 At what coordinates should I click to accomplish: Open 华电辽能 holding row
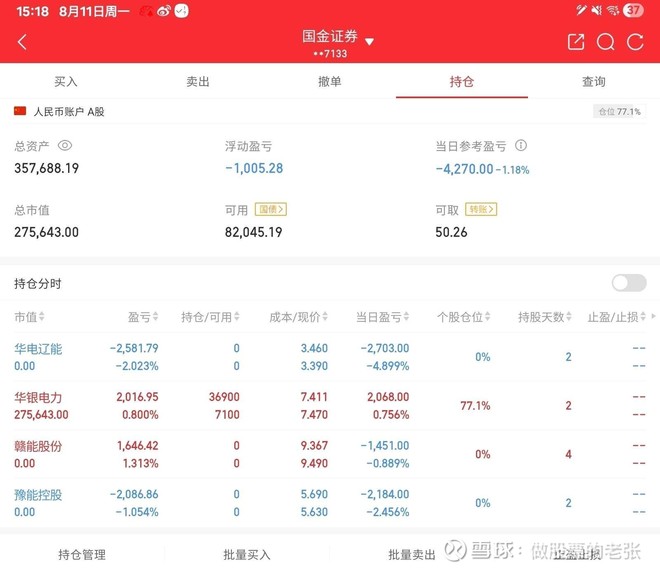click(x=330, y=357)
